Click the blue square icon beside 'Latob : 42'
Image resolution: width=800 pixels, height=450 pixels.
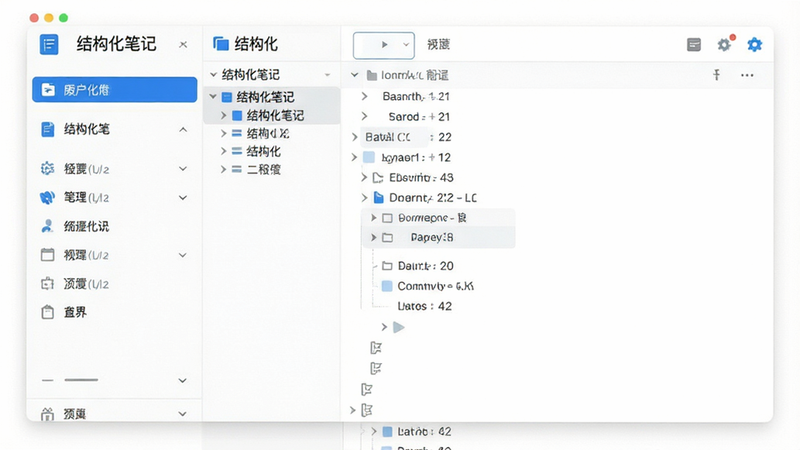(x=387, y=432)
